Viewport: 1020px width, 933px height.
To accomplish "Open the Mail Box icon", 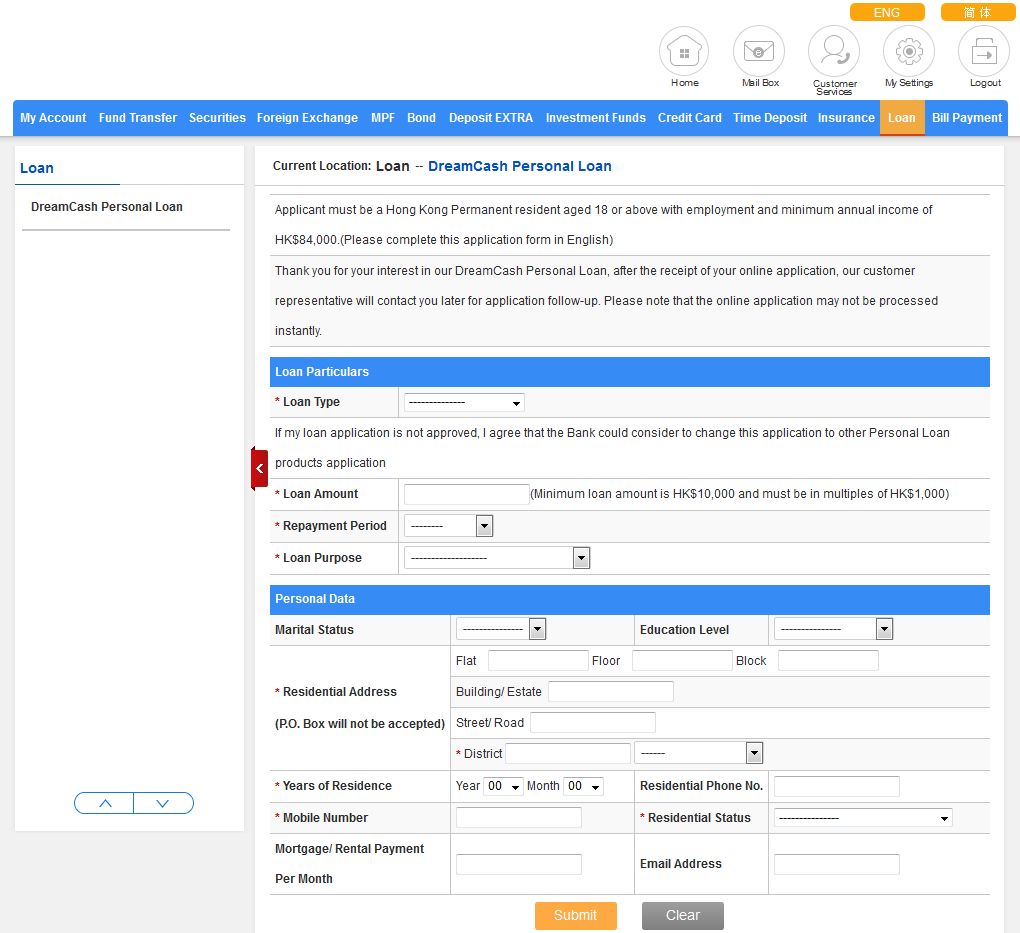I will pyautogui.click(x=759, y=51).
